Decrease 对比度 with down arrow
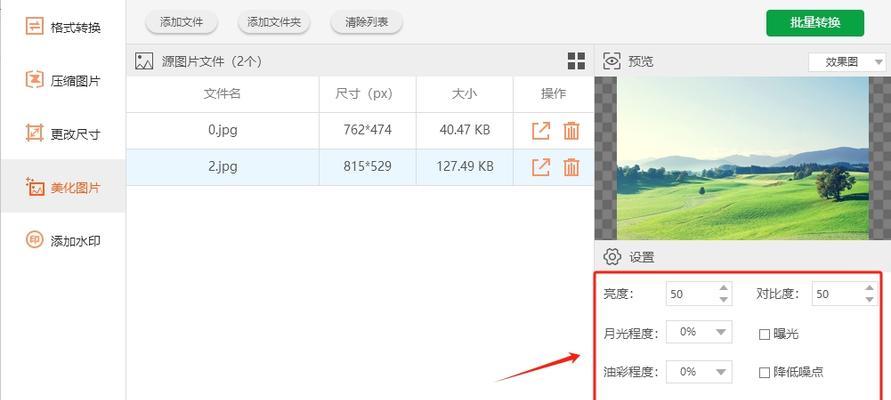 (x=869, y=299)
